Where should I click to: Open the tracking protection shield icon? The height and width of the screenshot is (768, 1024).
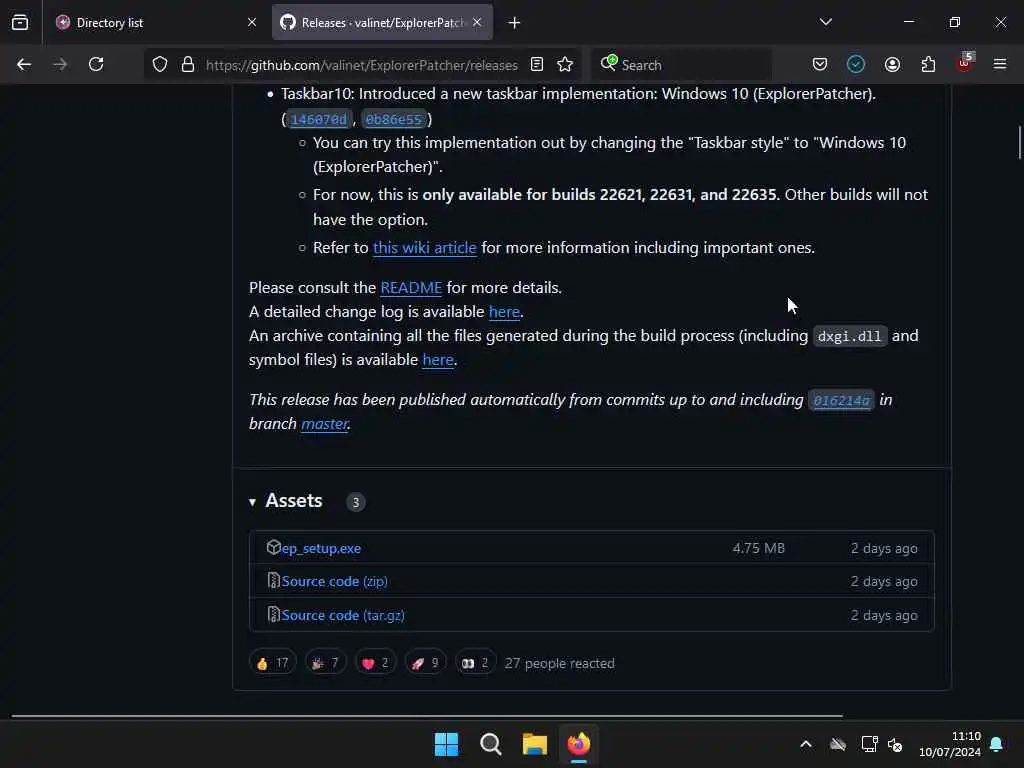pyautogui.click(x=160, y=65)
